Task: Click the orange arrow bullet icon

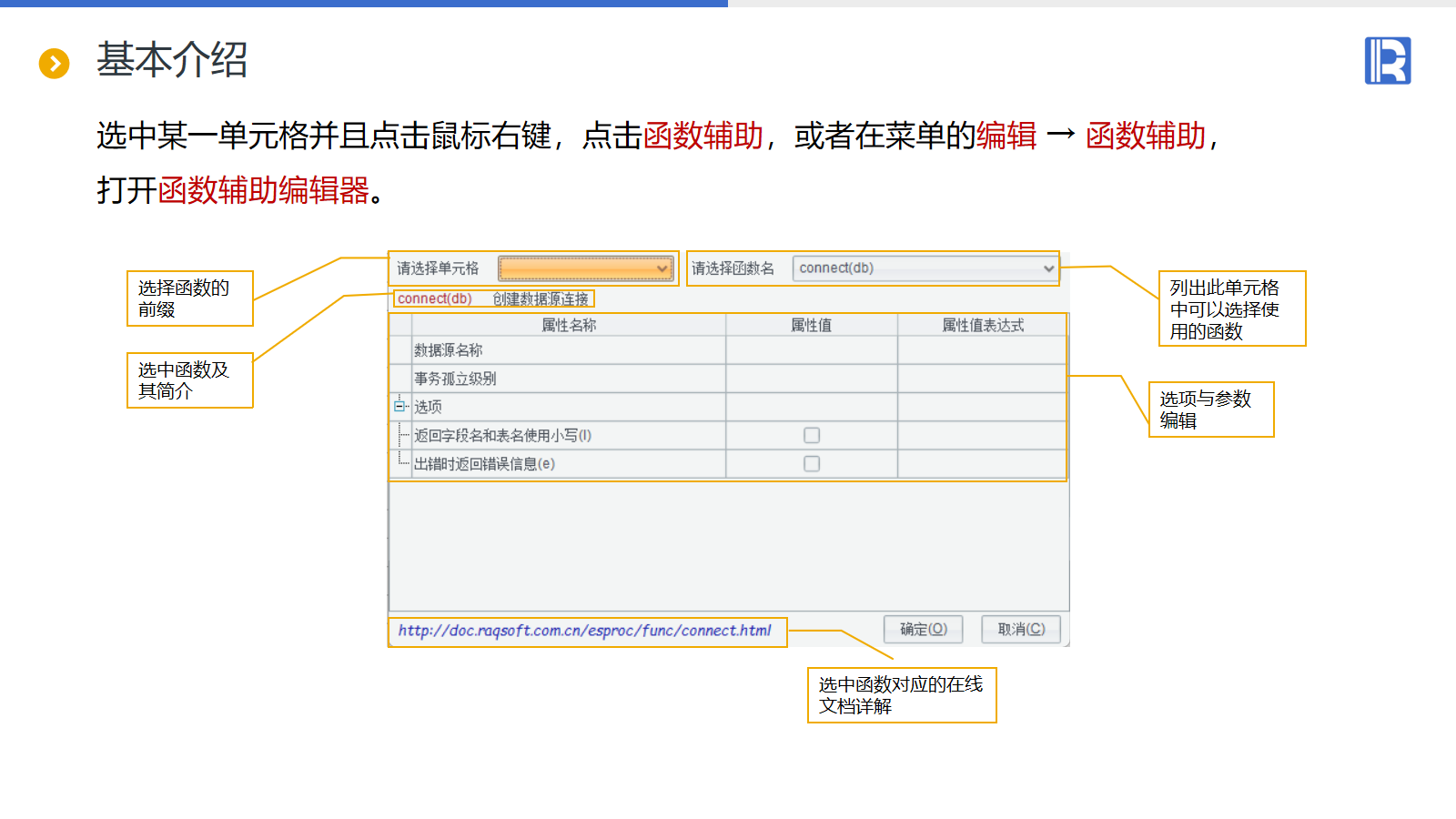Action: pyautogui.click(x=54, y=64)
